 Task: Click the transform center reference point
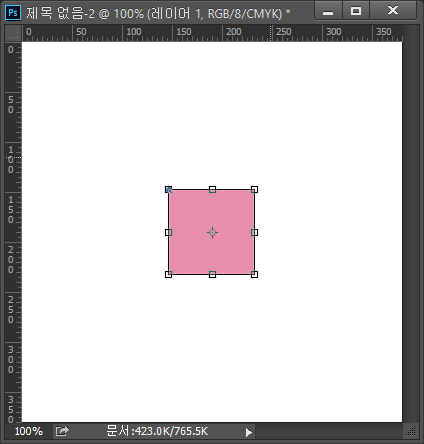click(x=212, y=232)
